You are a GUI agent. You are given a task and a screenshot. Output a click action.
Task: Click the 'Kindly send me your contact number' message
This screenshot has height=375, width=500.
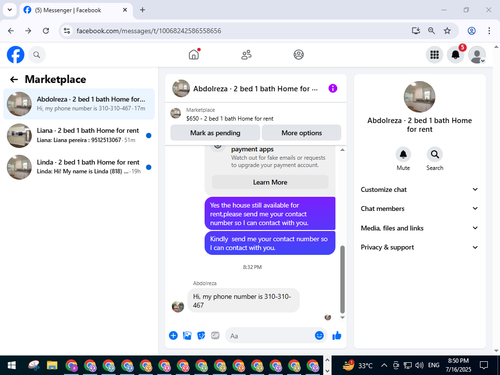pos(270,243)
